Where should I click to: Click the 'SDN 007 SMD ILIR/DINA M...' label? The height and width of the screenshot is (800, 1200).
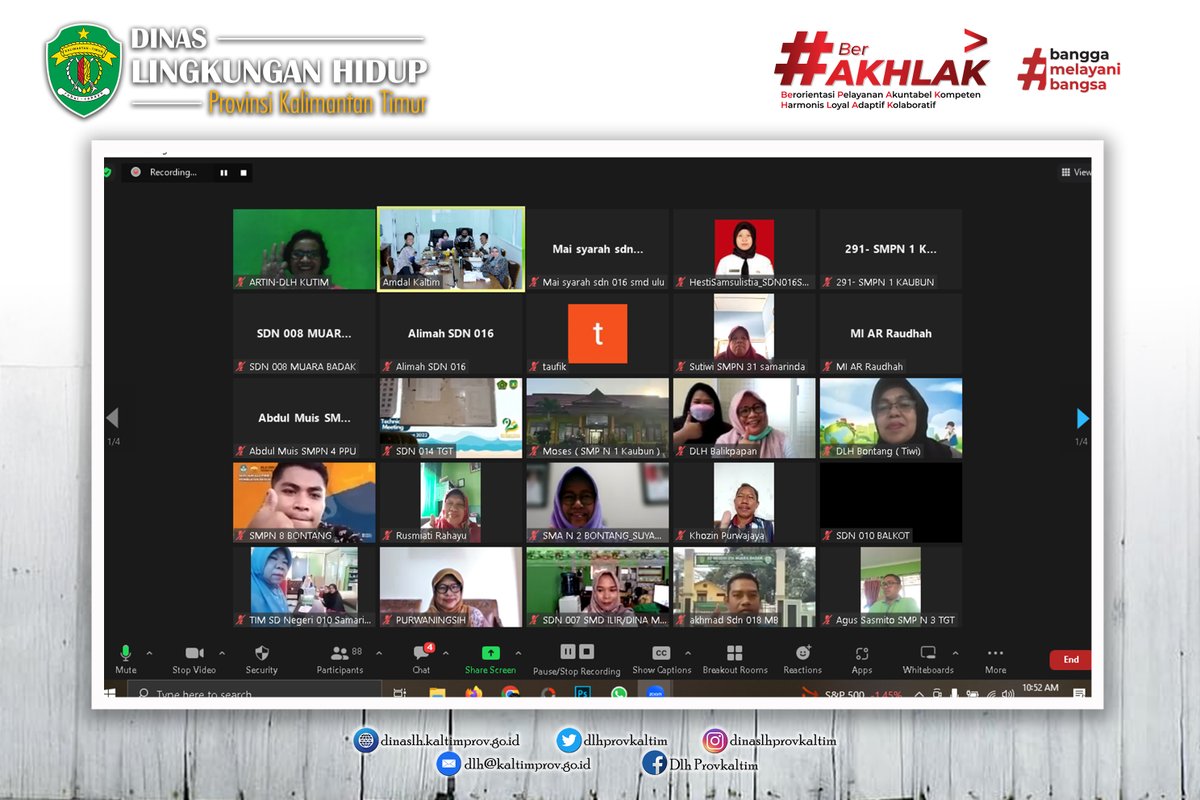[x=604, y=620]
